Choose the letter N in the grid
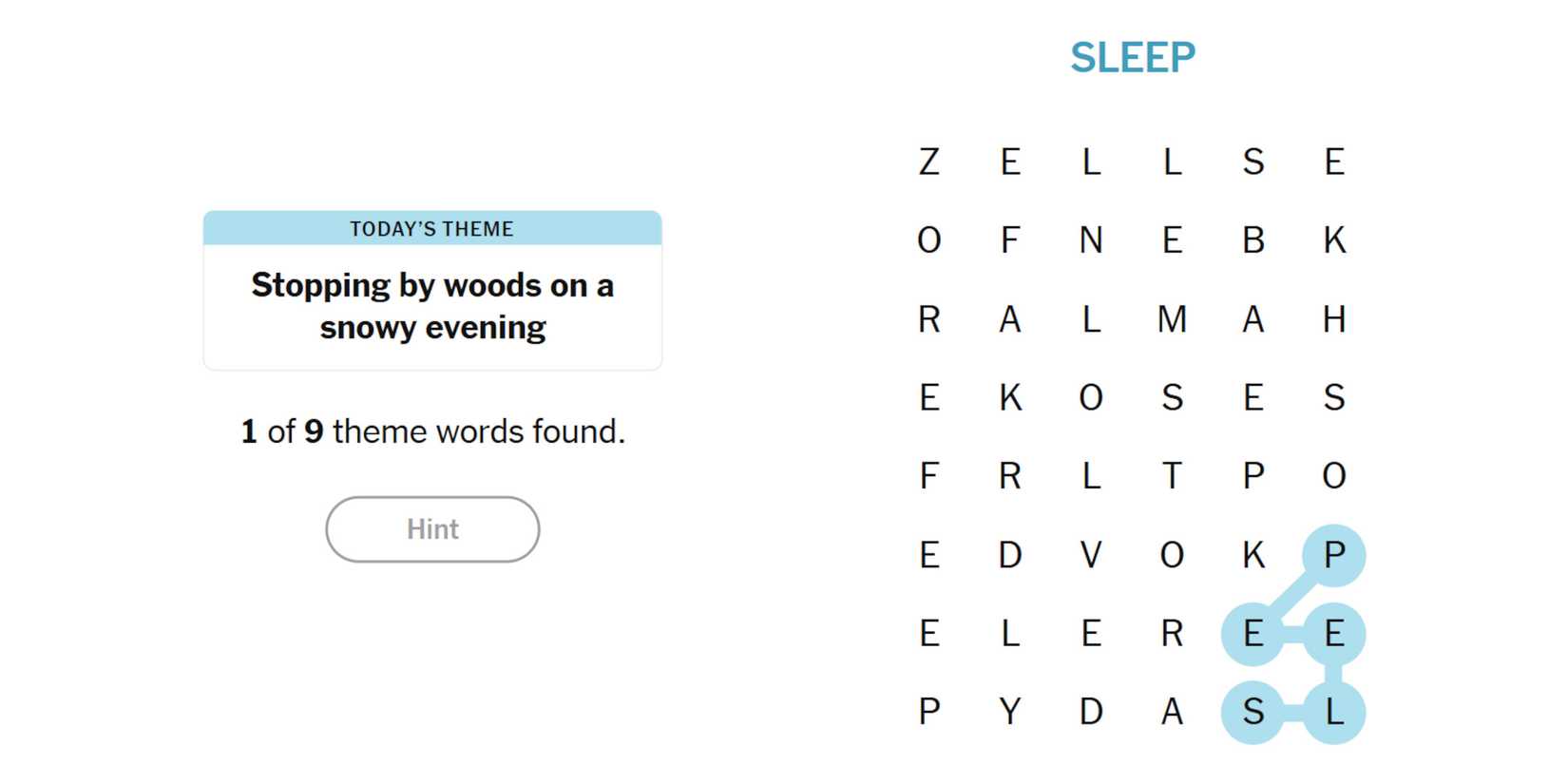This screenshot has height=784, width=1568. pyautogui.click(x=1091, y=240)
